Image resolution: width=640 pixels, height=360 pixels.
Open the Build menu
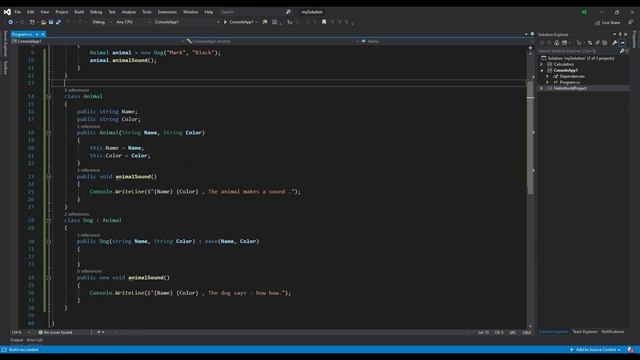[x=79, y=12]
